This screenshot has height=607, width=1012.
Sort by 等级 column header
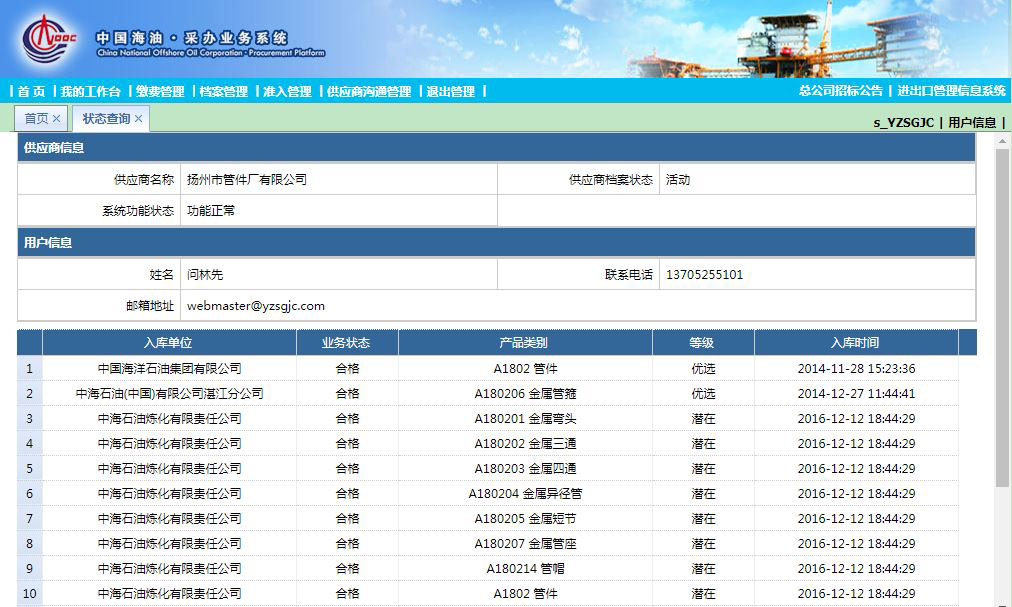point(702,342)
